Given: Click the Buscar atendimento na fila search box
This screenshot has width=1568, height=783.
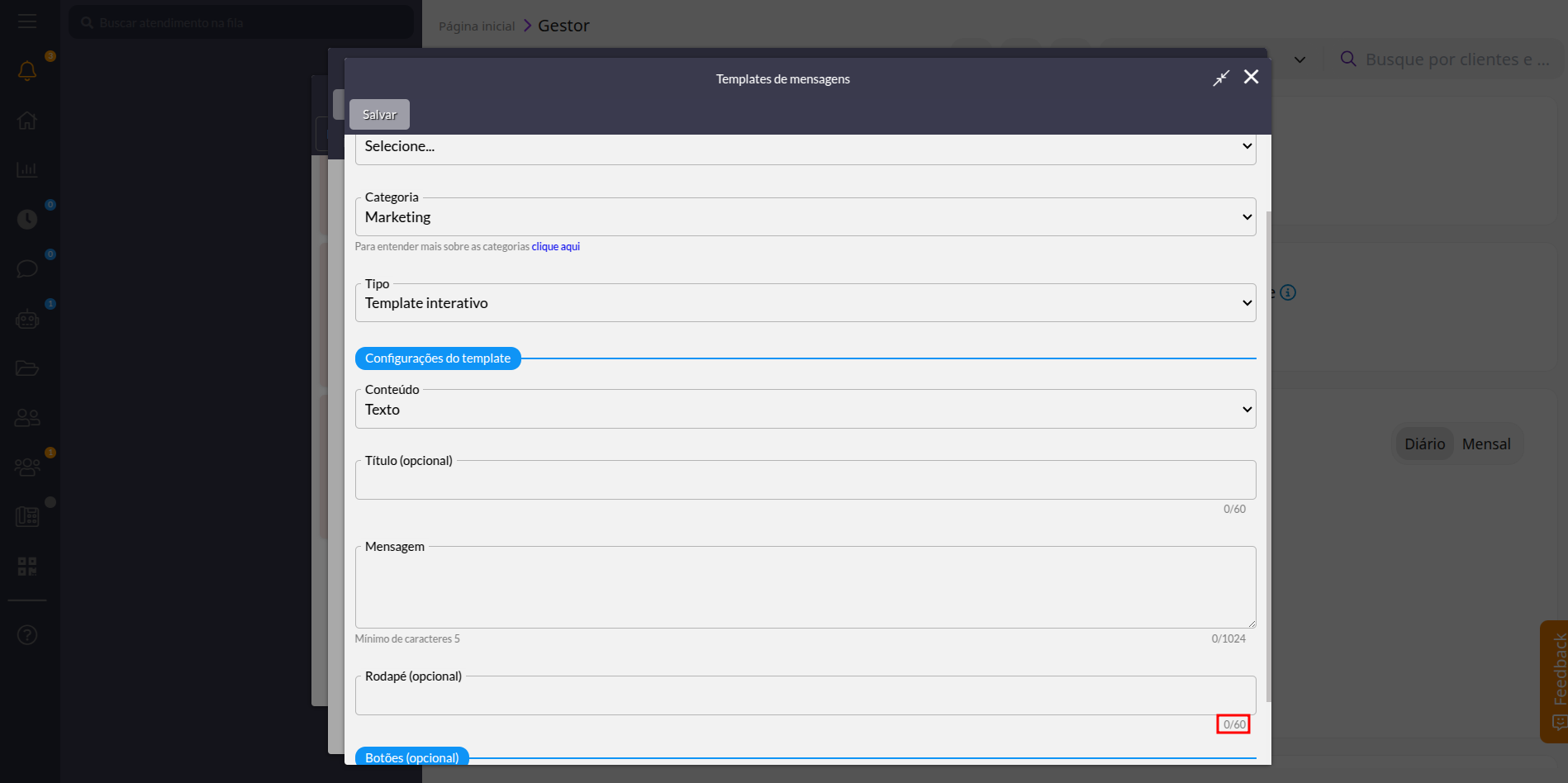Looking at the screenshot, I should 241,22.
